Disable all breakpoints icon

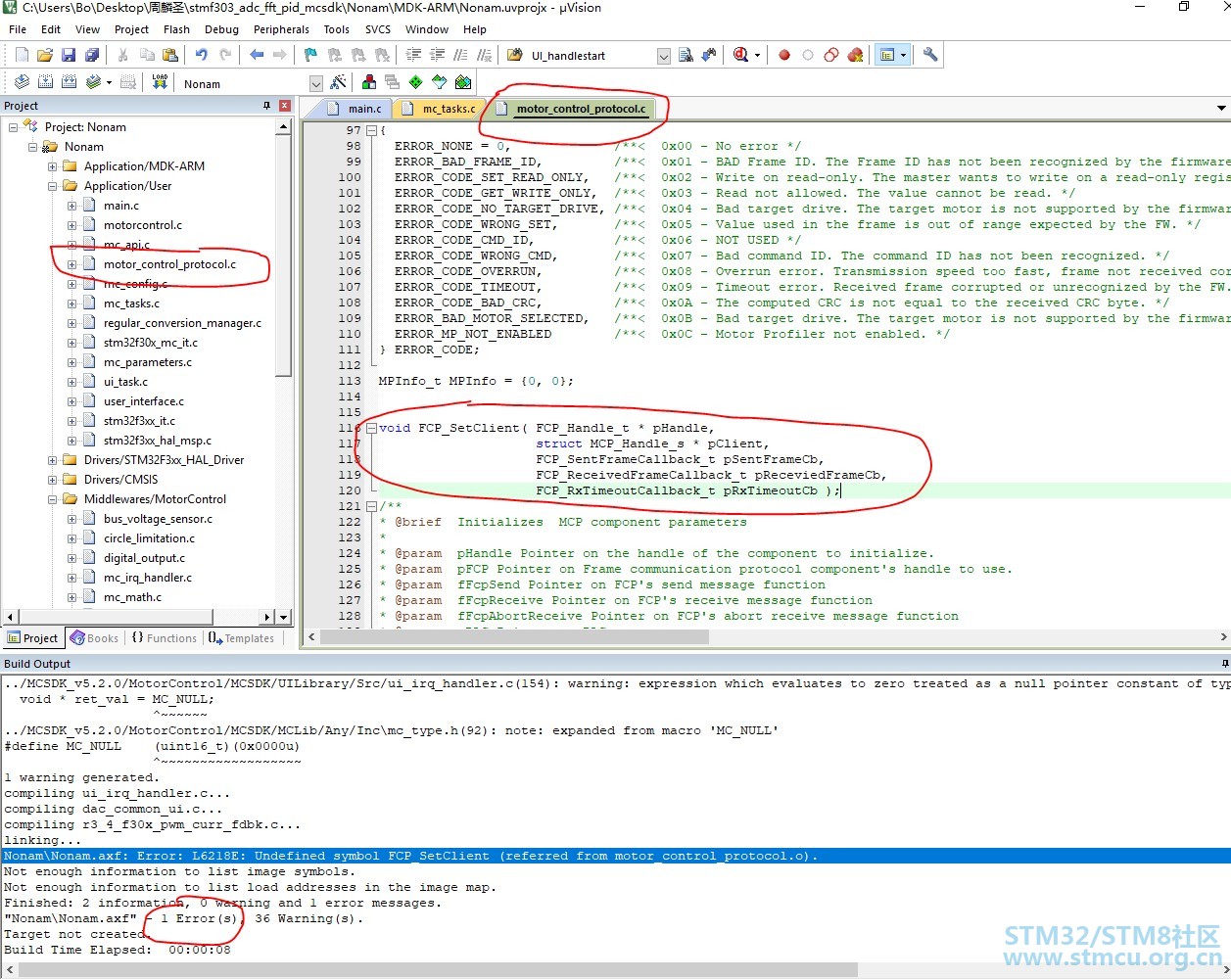pos(831,55)
